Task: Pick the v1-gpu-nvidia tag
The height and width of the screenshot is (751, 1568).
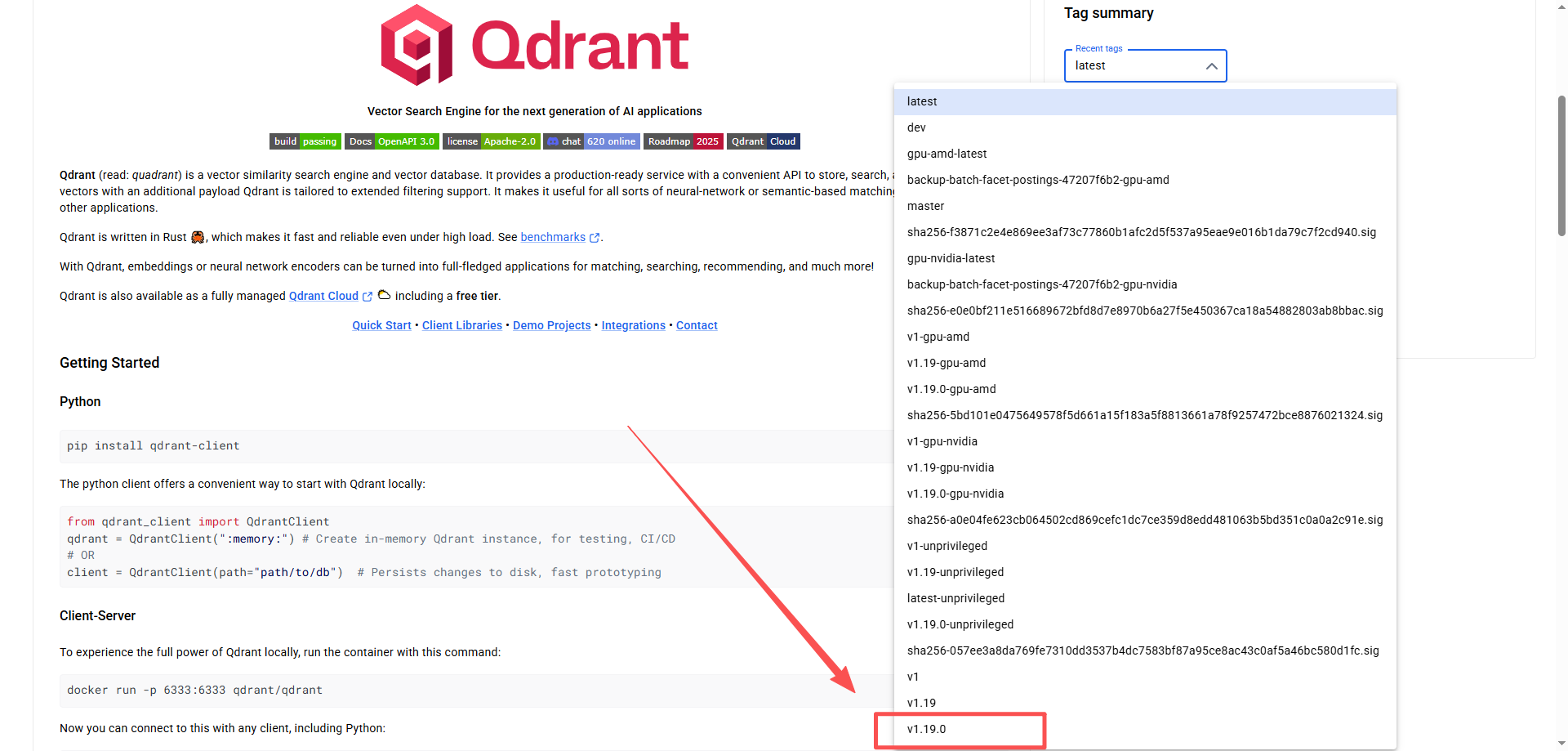Action: (x=1145, y=441)
